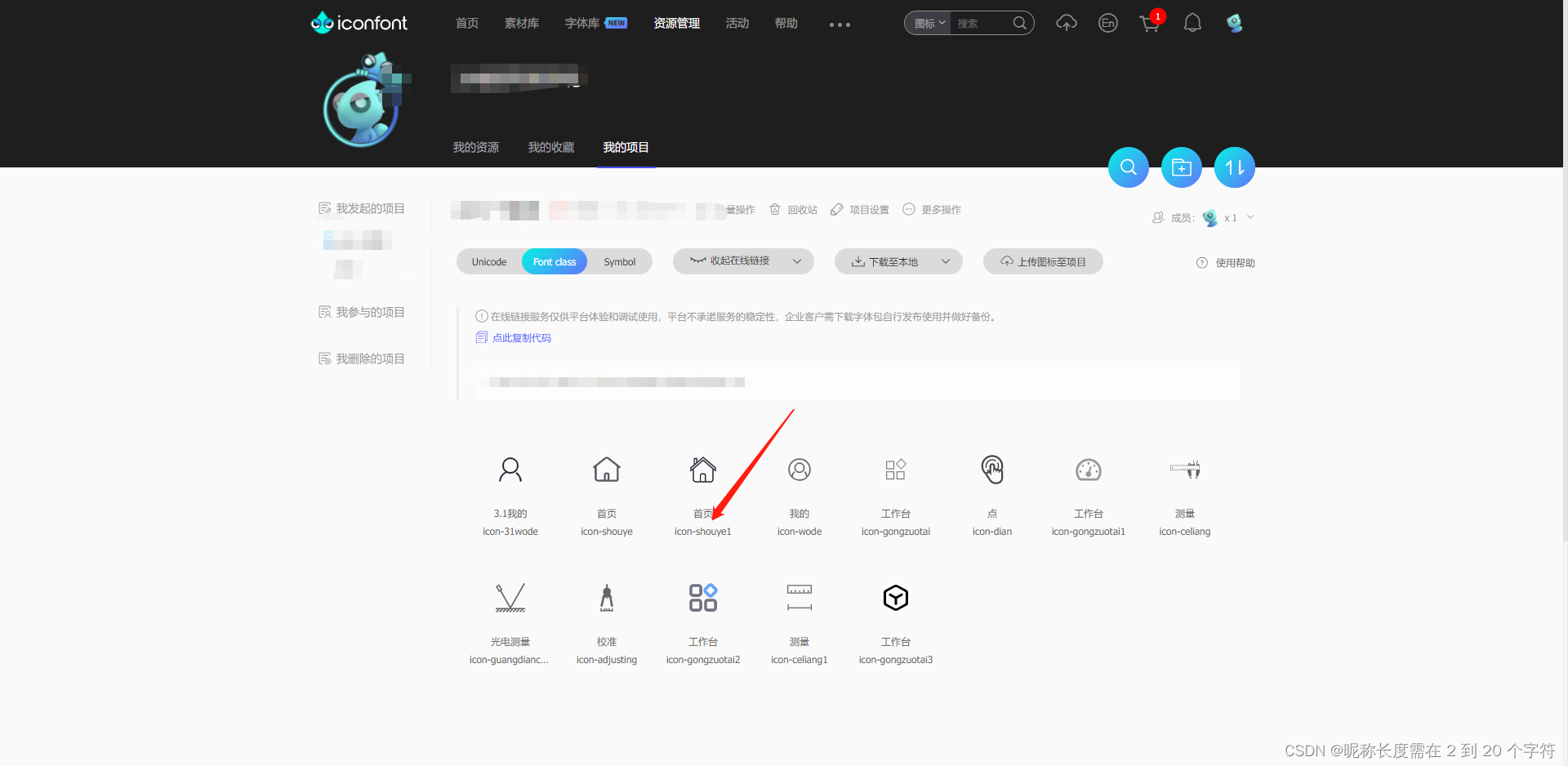Switch to Unicode mode
1568x766 pixels.
coord(489,262)
